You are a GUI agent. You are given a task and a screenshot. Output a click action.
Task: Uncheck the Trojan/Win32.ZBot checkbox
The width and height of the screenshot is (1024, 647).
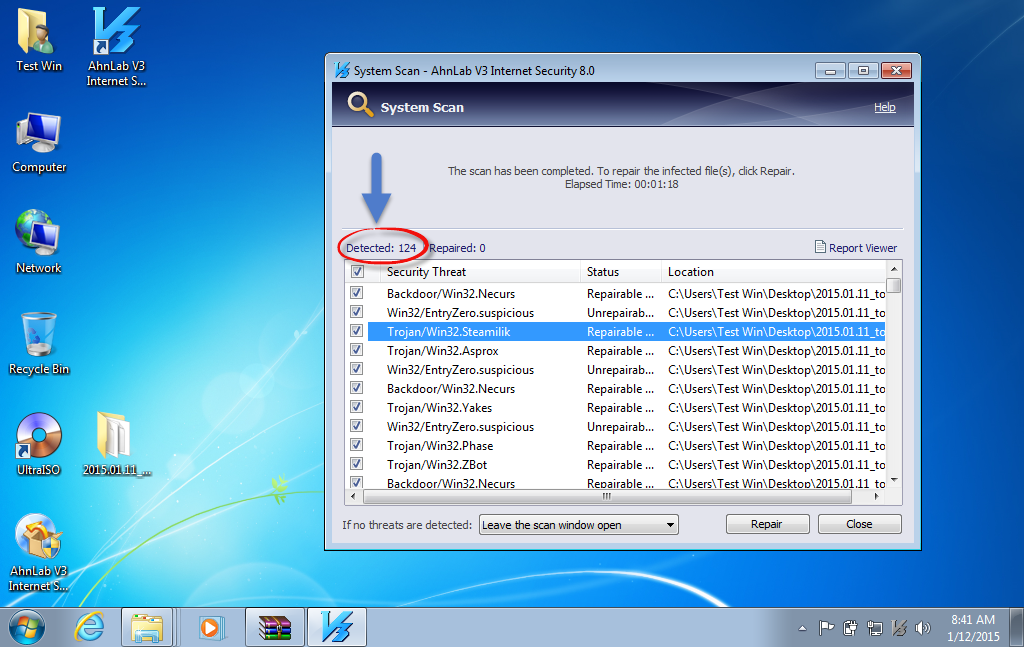(x=357, y=464)
